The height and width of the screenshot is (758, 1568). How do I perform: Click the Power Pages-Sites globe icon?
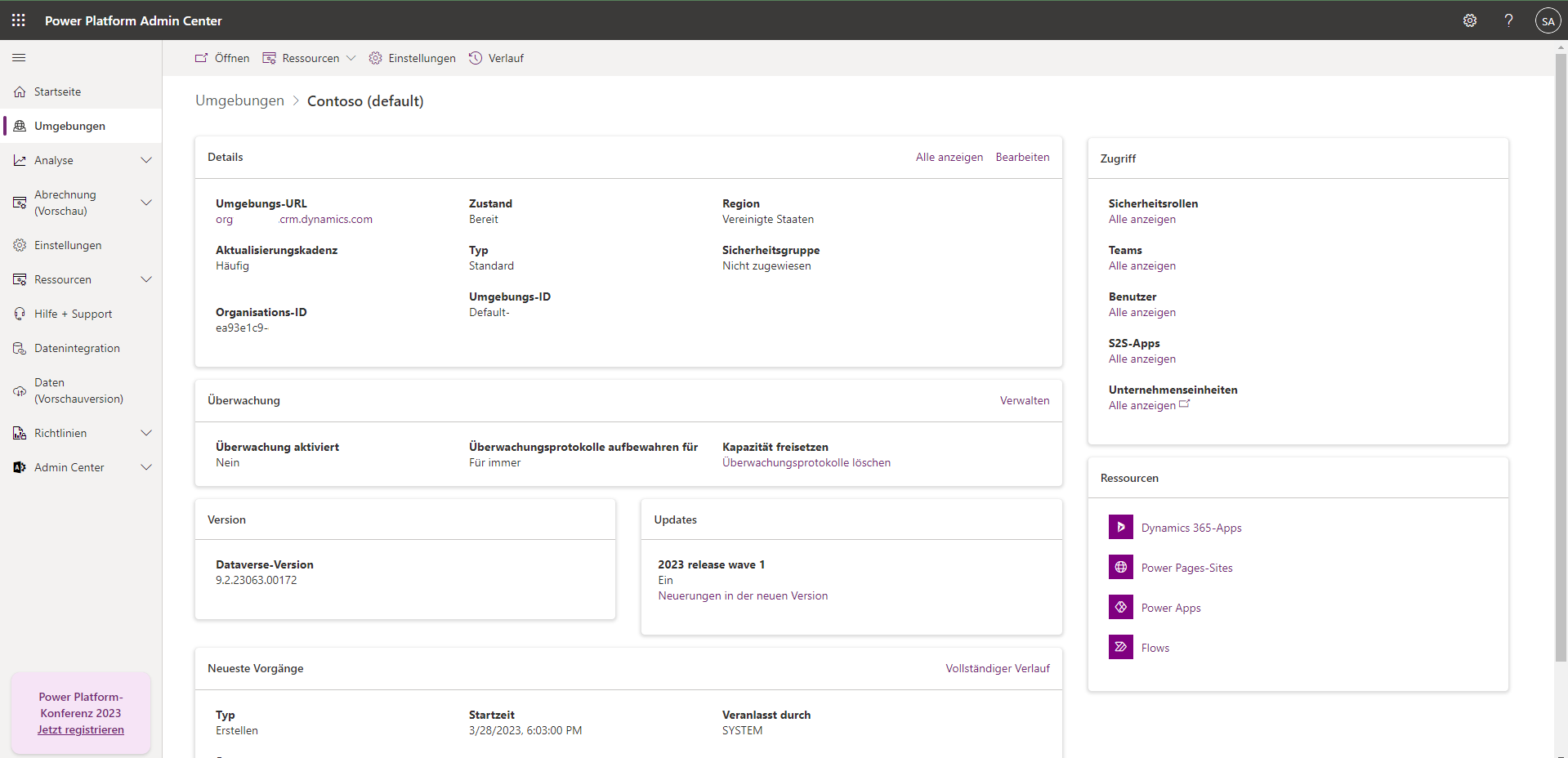tap(1120, 568)
